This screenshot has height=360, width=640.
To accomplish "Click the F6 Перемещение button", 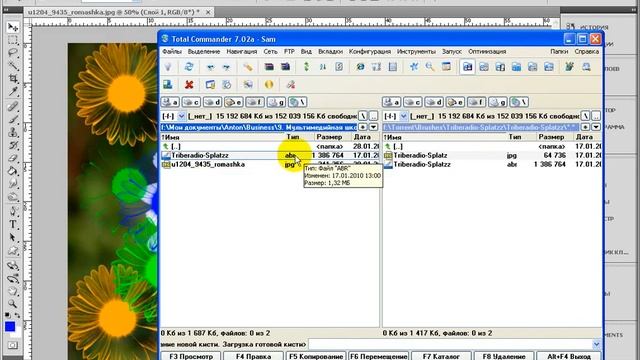I will tap(378, 356).
